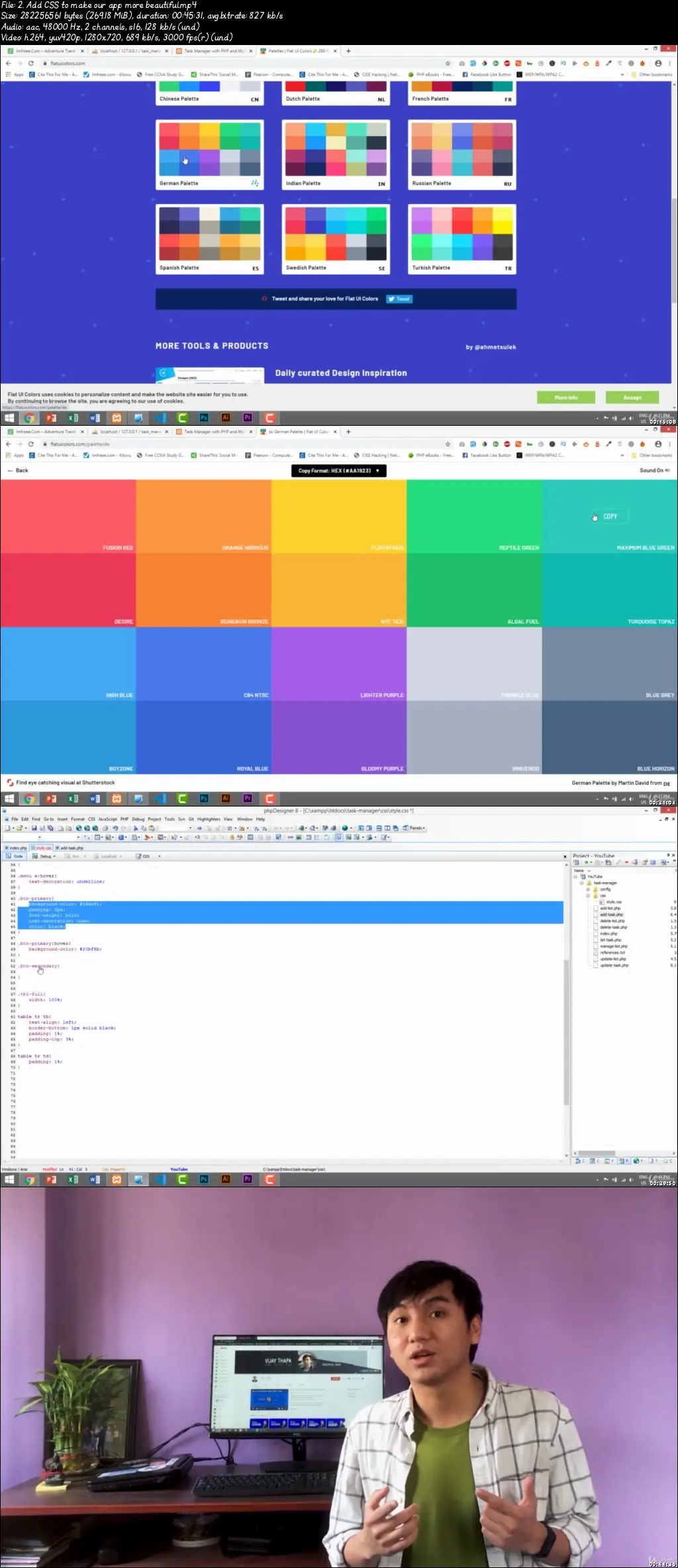Close the Project - YouTube panel in phpDesigner
The image size is (678, 1568).
tap(673, 856)
